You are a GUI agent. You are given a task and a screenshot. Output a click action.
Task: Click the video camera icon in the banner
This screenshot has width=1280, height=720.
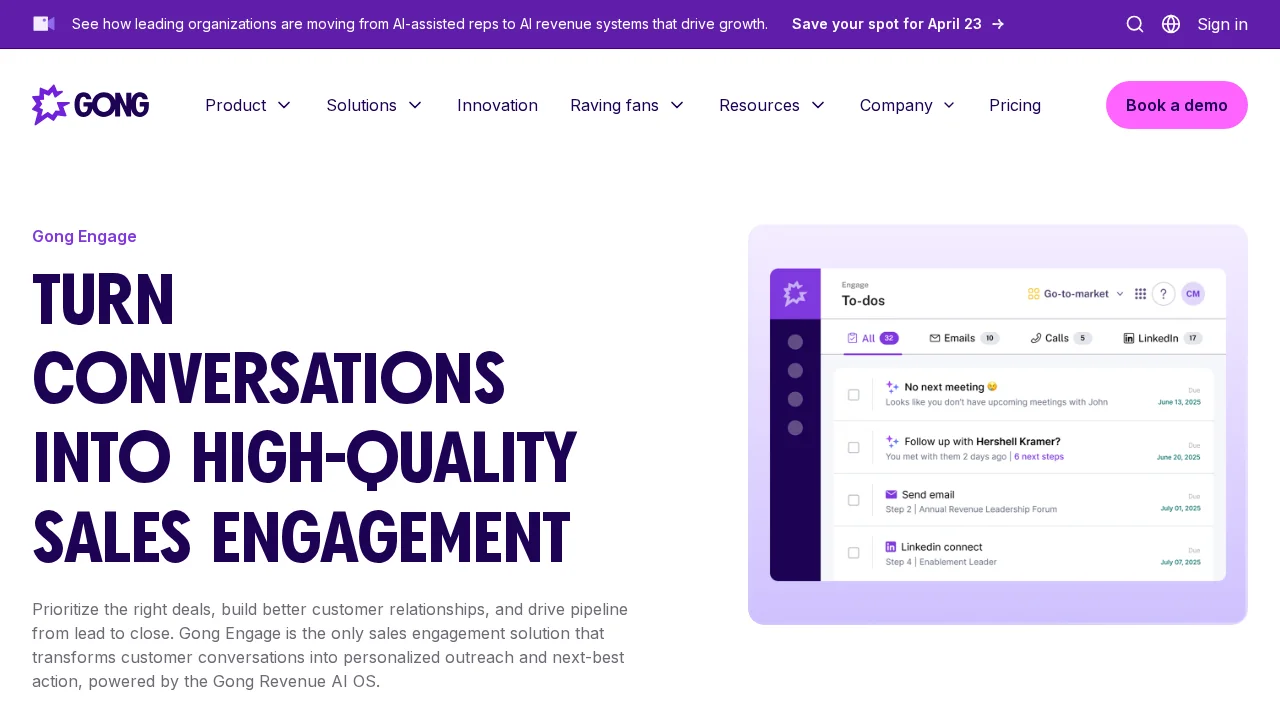tap(44, 23)
